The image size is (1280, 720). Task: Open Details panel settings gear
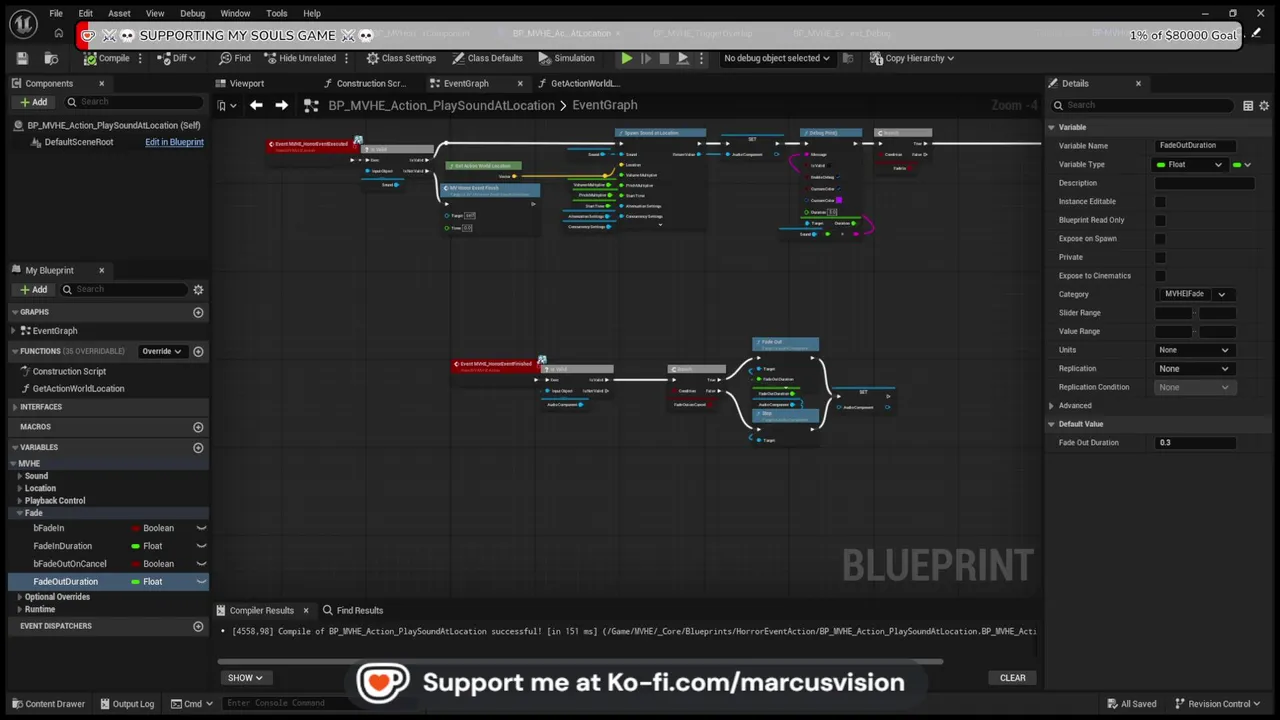1264,105
